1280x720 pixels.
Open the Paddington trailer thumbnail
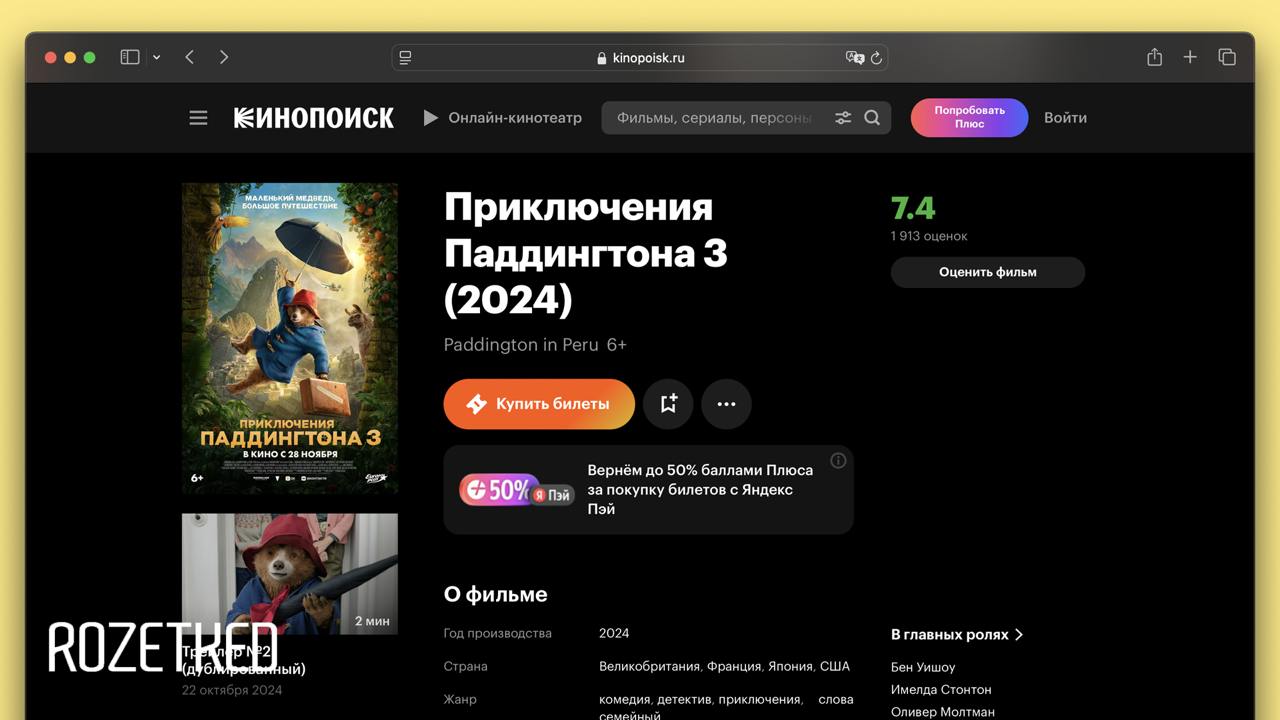pyautogui.click(x=290, y=574)
